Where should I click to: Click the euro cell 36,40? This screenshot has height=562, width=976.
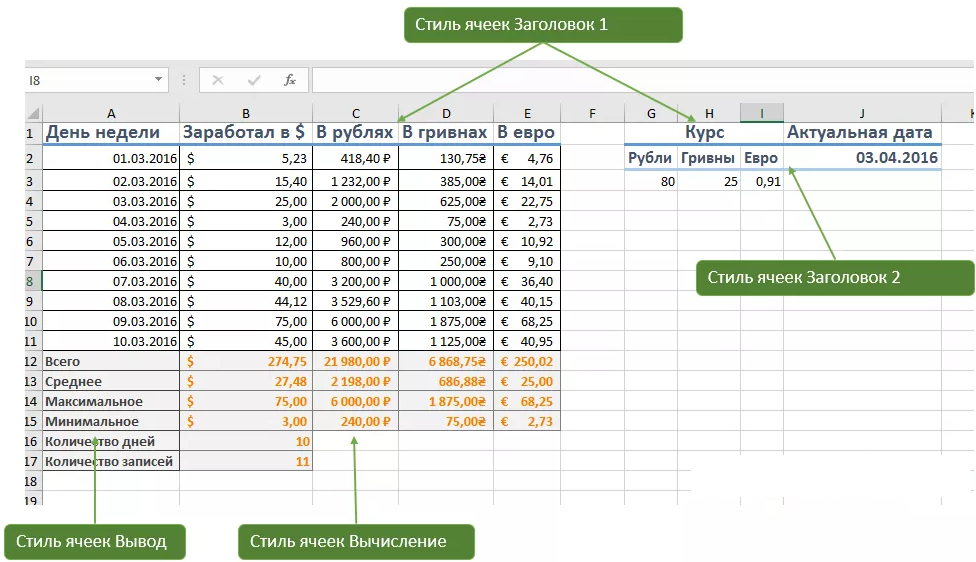(x=527, y=281)
